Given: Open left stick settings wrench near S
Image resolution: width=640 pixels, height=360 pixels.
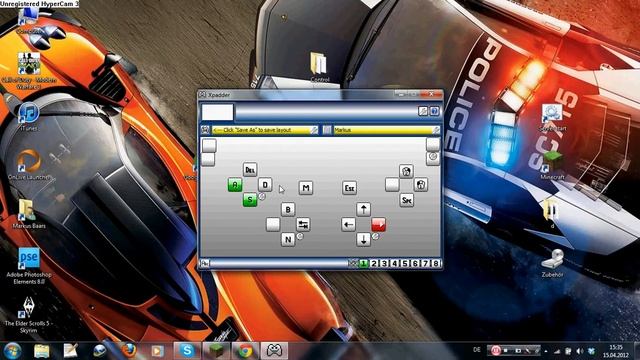Looking at the screenshot, I should [x=262, y=196].
